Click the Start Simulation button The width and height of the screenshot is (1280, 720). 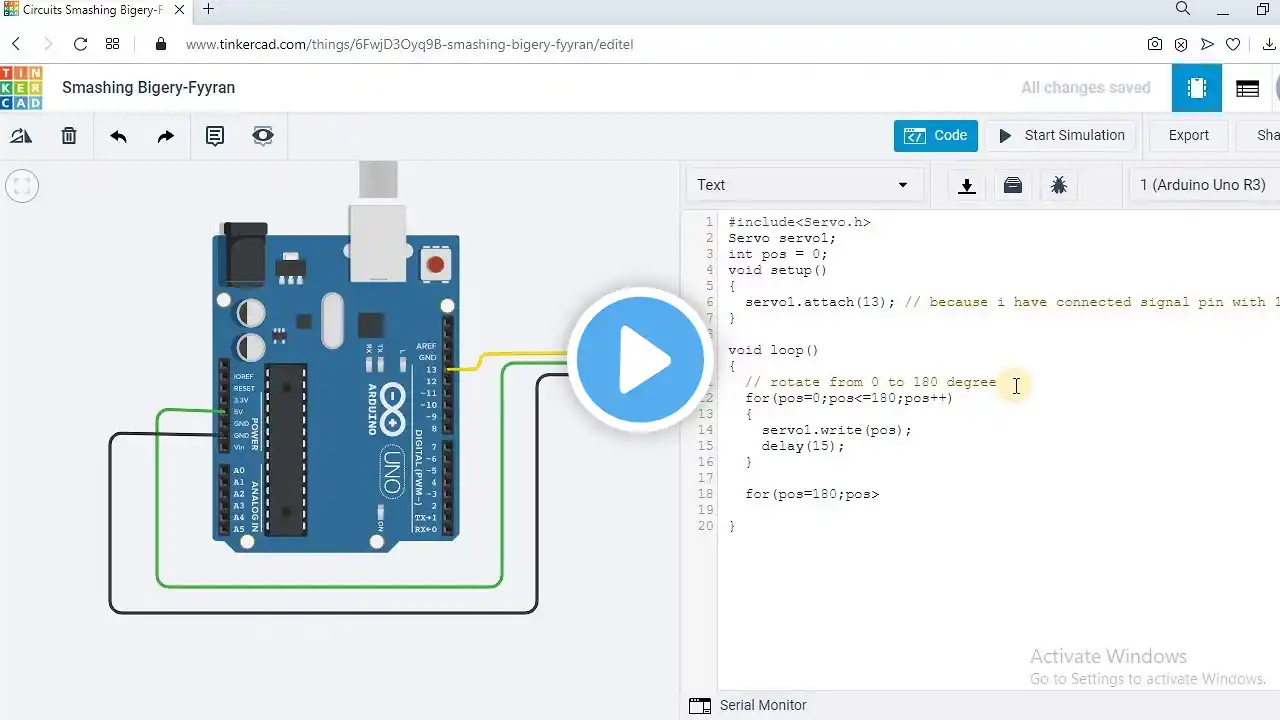point(1061,136)
